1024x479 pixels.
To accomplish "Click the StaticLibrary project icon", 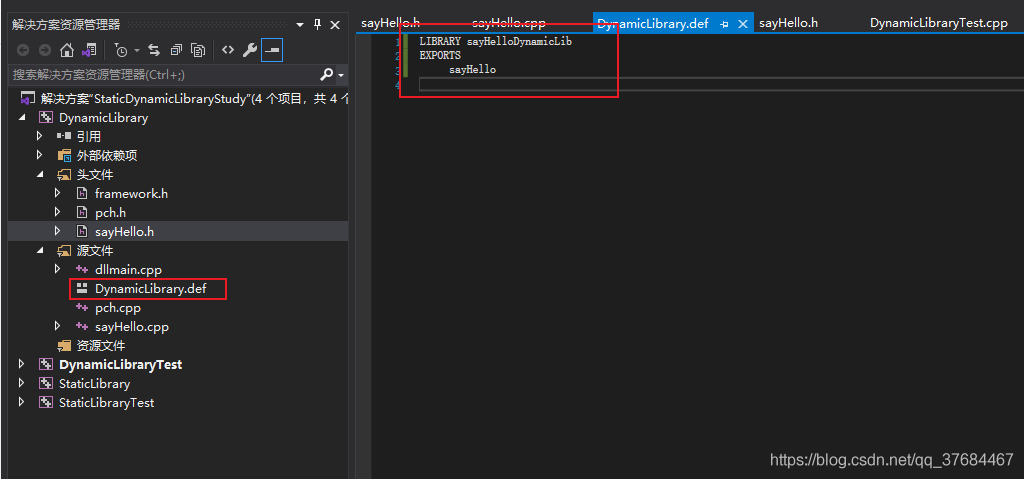I will 46,384.
